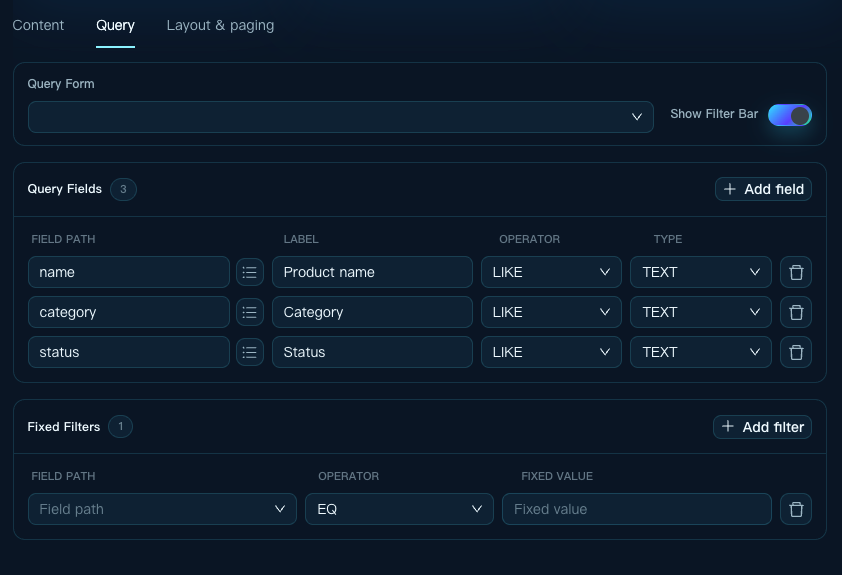
Task: Delete the status query field row
Action: [x=796, y=352]
